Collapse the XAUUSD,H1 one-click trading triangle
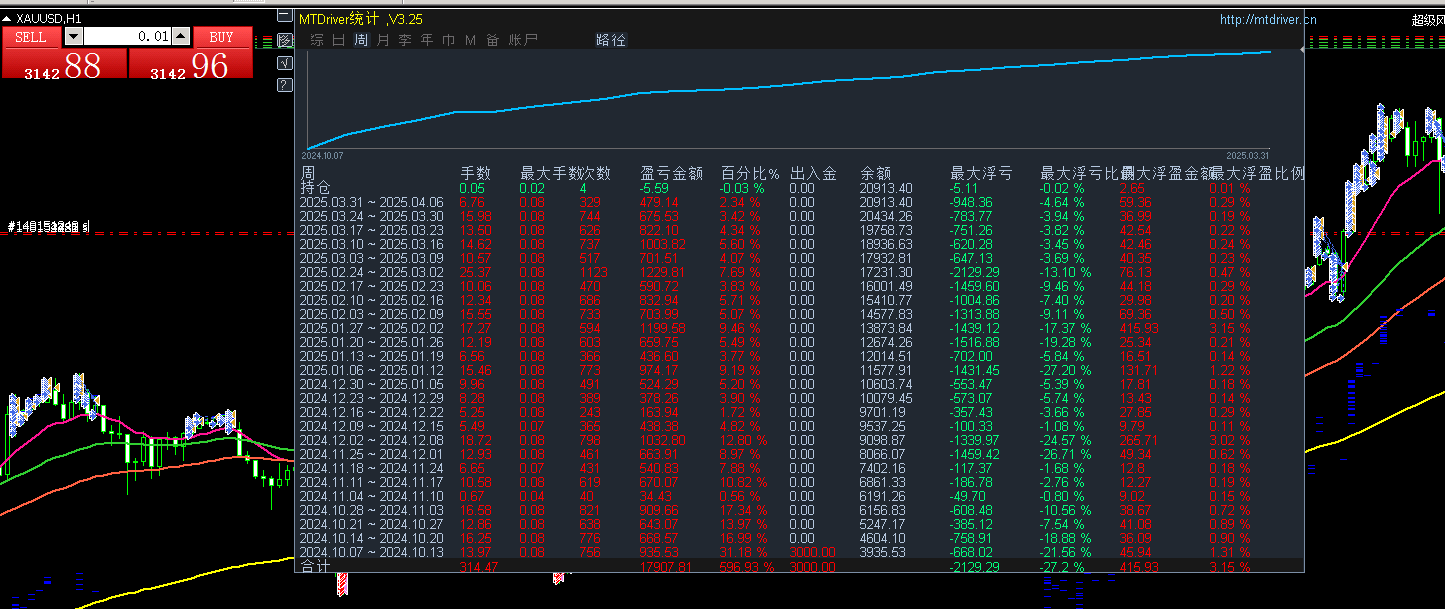This screenshot has width=1445, height=609. click(8, 18)
